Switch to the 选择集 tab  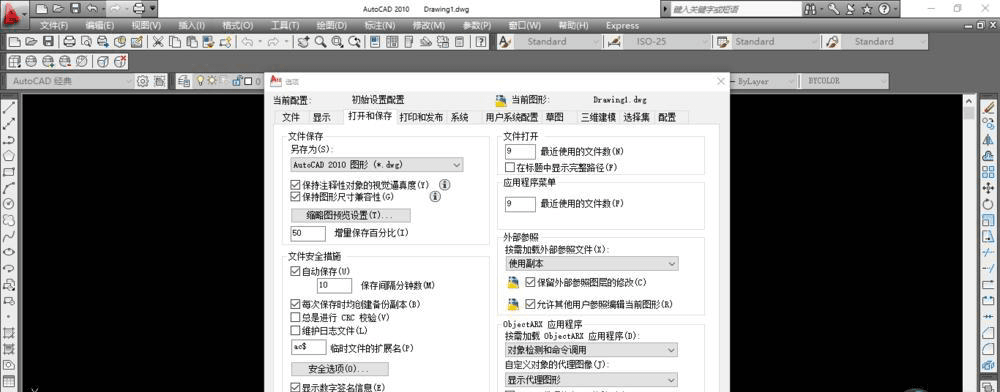click(x=636, y=117)
